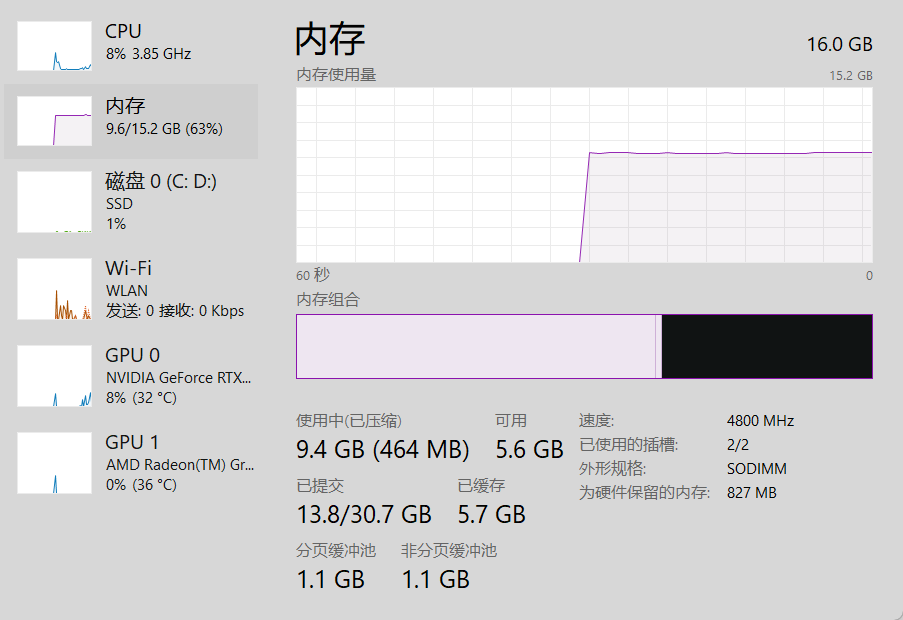The width and height of the screenshot is (903, 620).
Task: Click the 速度 4800 MHz value
Action: point(760,421)
